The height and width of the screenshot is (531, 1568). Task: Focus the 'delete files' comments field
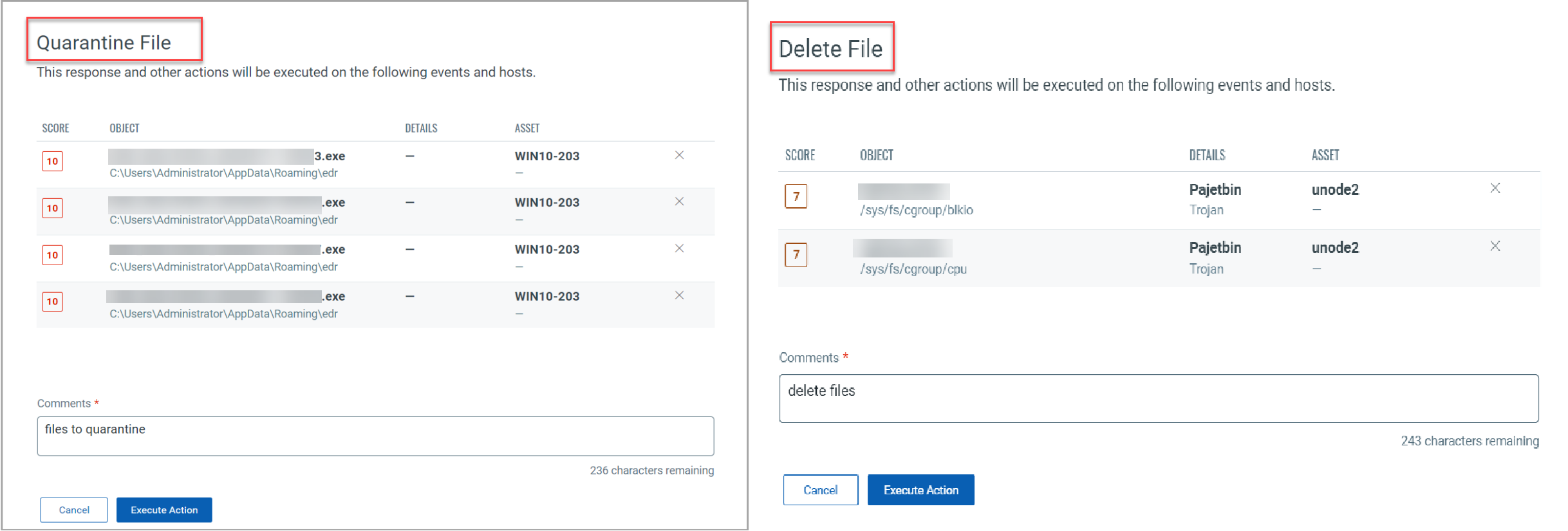1159,398
